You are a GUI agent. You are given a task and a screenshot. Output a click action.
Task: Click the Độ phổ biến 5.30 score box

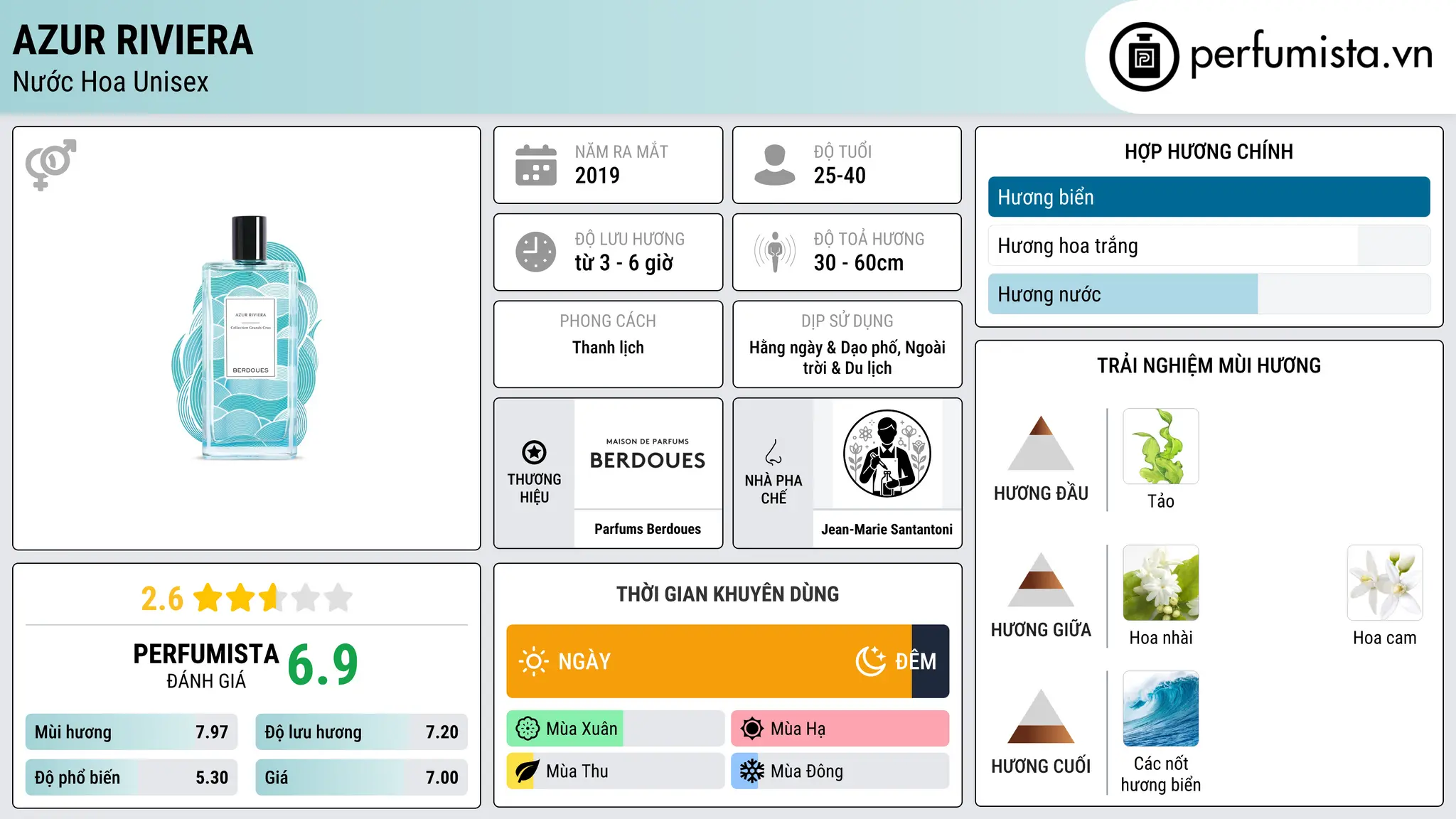(x=132, y=777)
